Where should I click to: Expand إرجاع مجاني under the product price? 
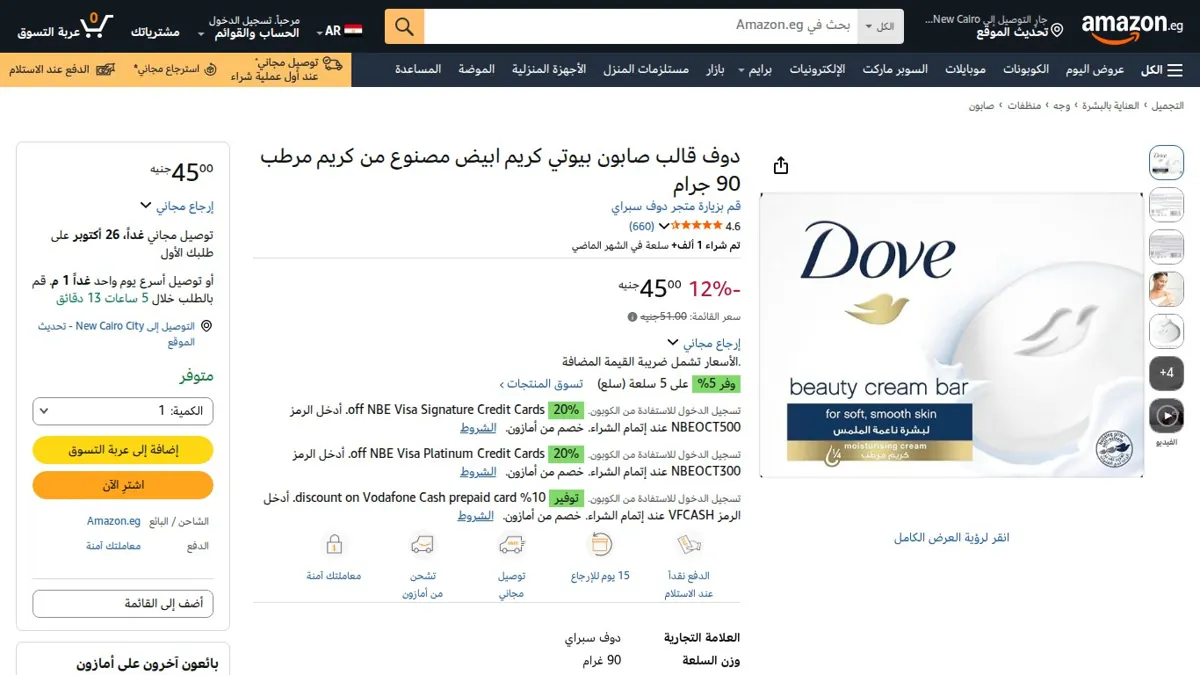704,343
